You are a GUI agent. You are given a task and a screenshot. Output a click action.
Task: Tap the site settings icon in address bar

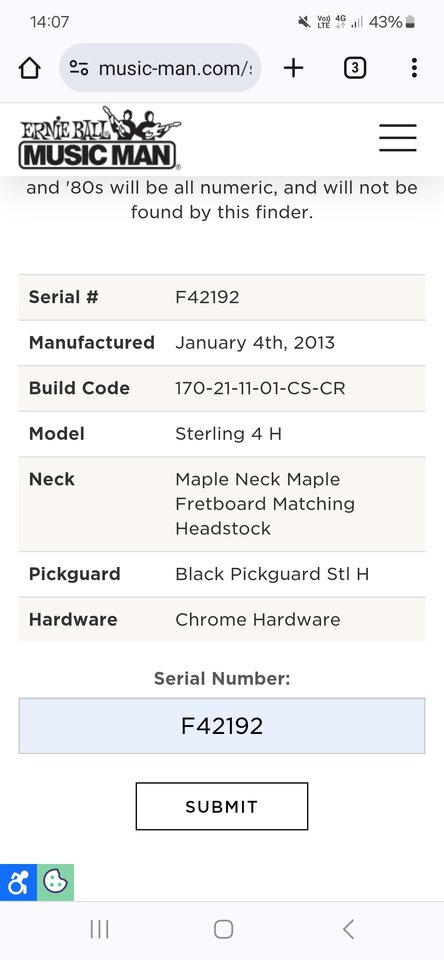(x=78, y=68)
